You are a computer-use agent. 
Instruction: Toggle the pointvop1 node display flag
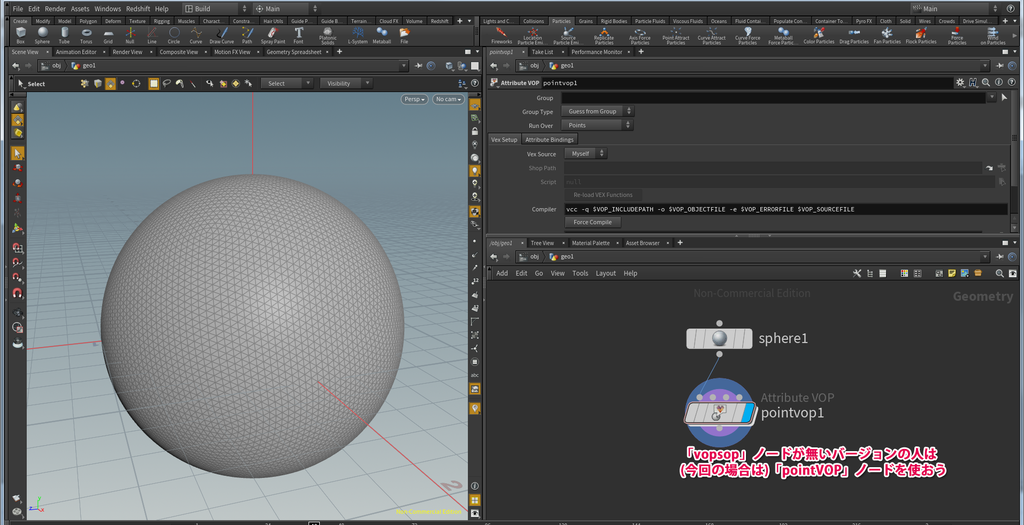748,413
